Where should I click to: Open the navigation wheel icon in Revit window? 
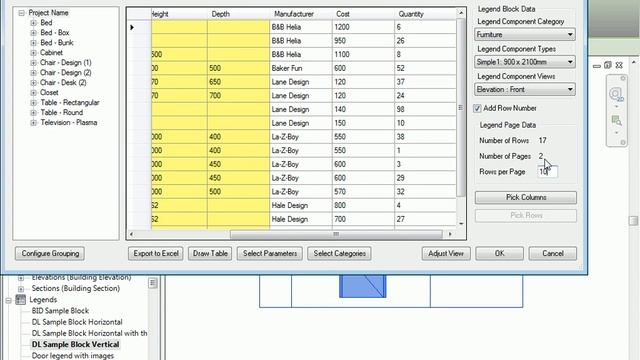coord(616,95)
